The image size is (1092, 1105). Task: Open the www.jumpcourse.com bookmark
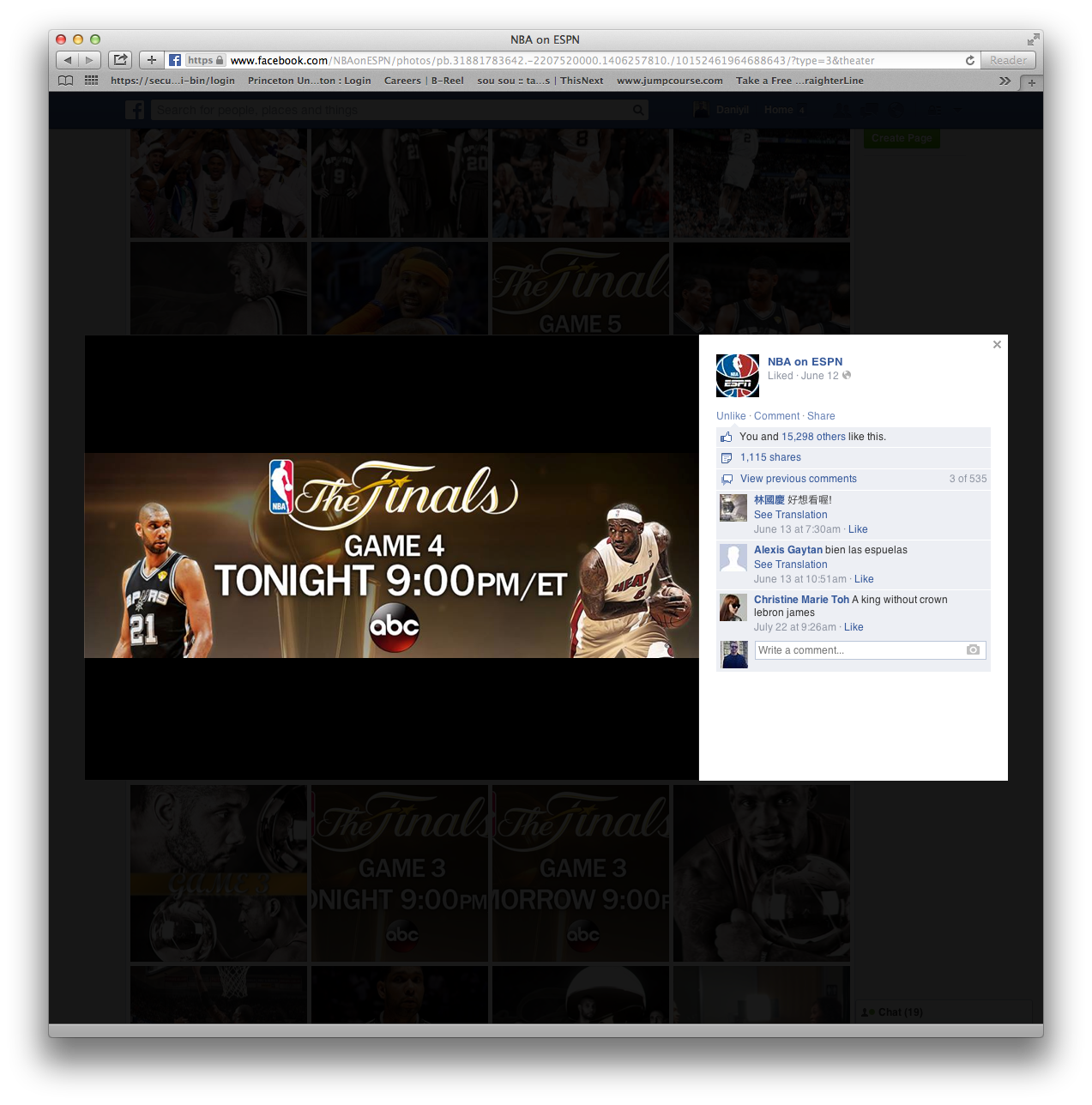tap(670, 81)
